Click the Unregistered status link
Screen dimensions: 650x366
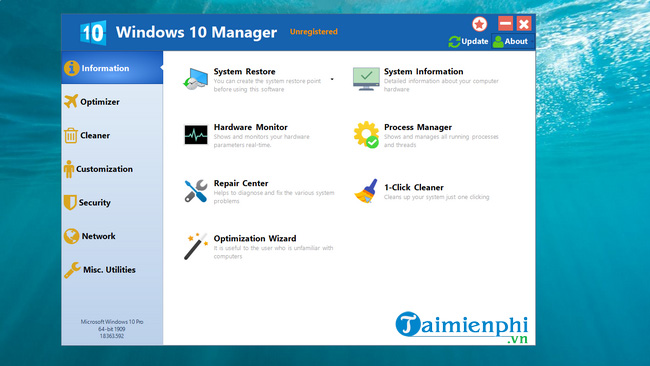point(314,32)
